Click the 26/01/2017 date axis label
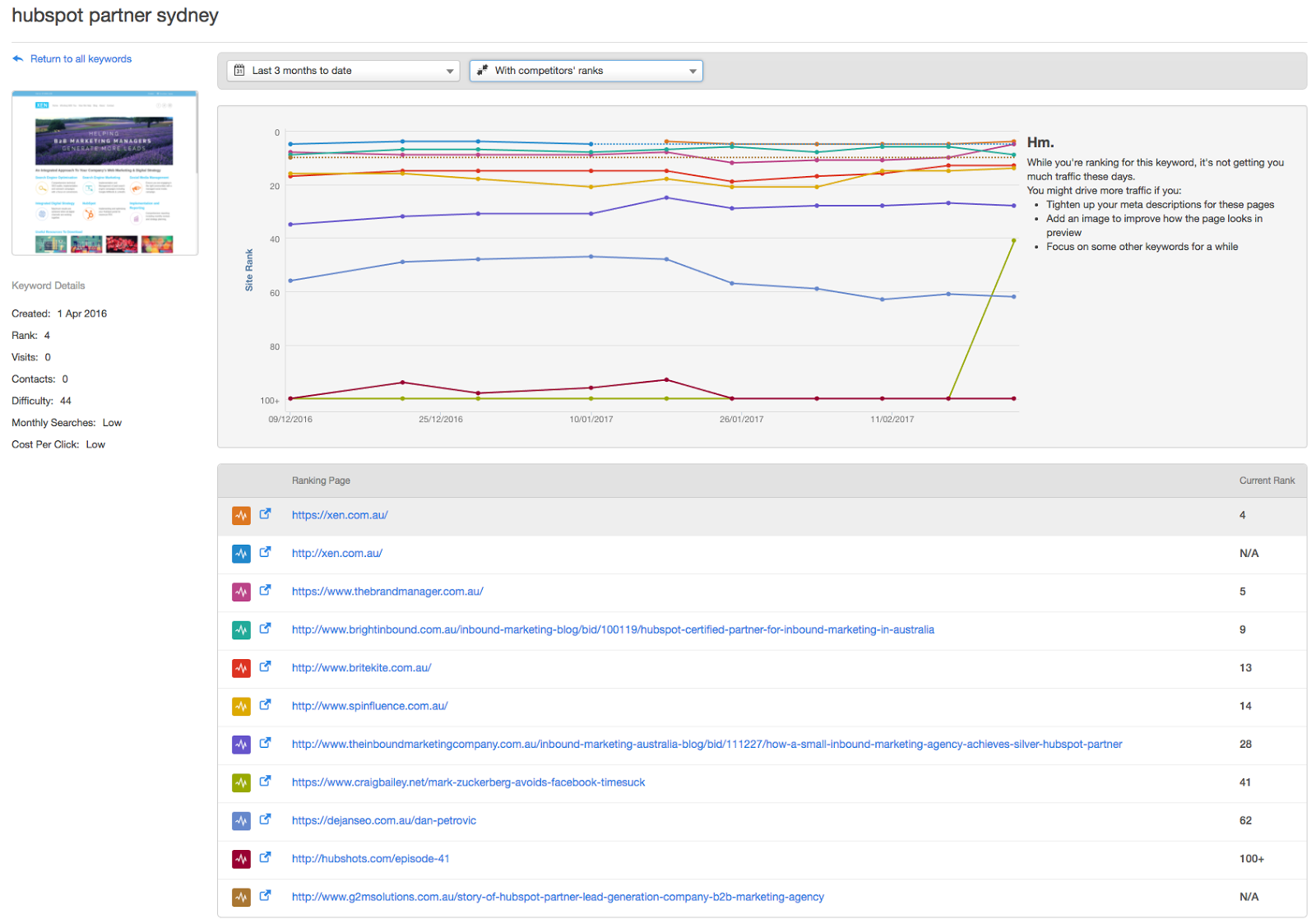Screen dimensions: 1316x924 (x=741, y=420)
